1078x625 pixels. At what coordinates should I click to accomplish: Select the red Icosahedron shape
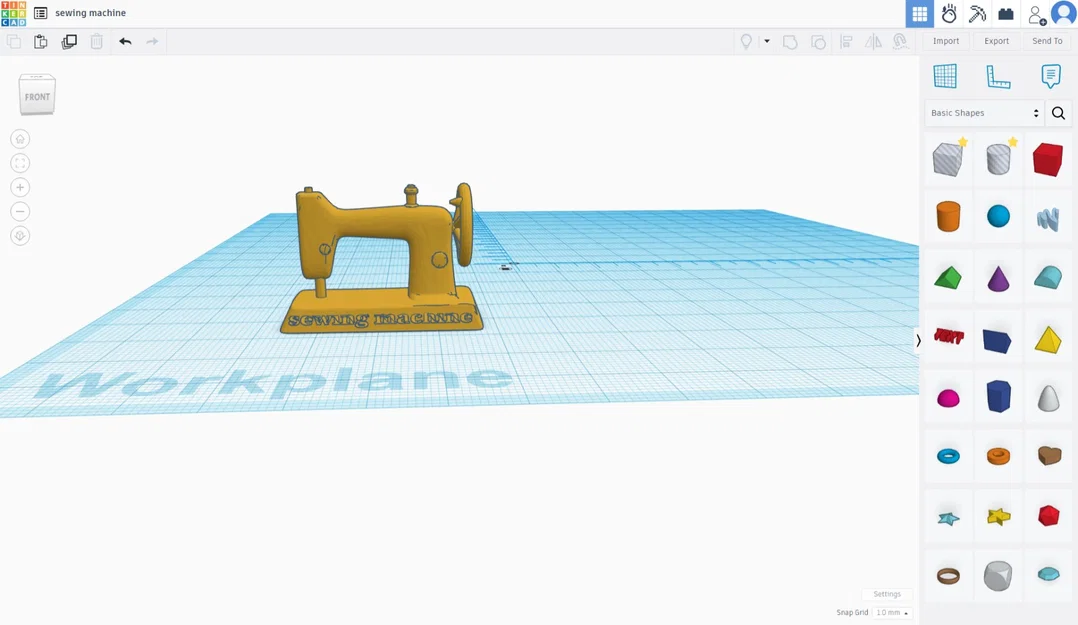point(1048,515)
